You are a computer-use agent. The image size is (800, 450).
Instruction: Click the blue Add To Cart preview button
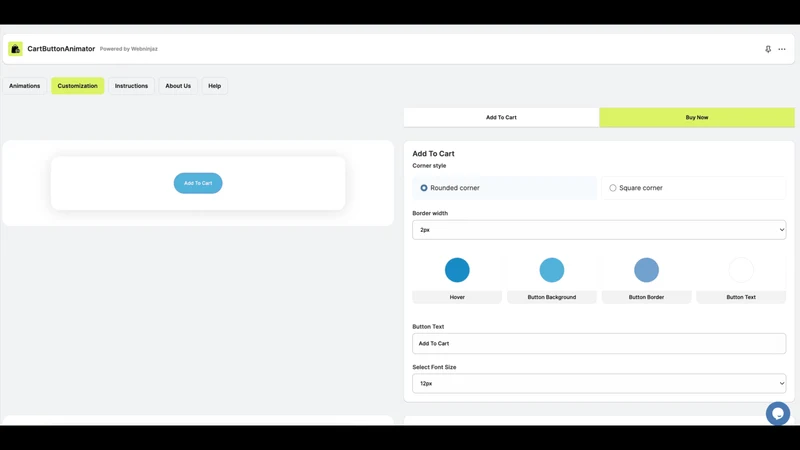(198, 183)
